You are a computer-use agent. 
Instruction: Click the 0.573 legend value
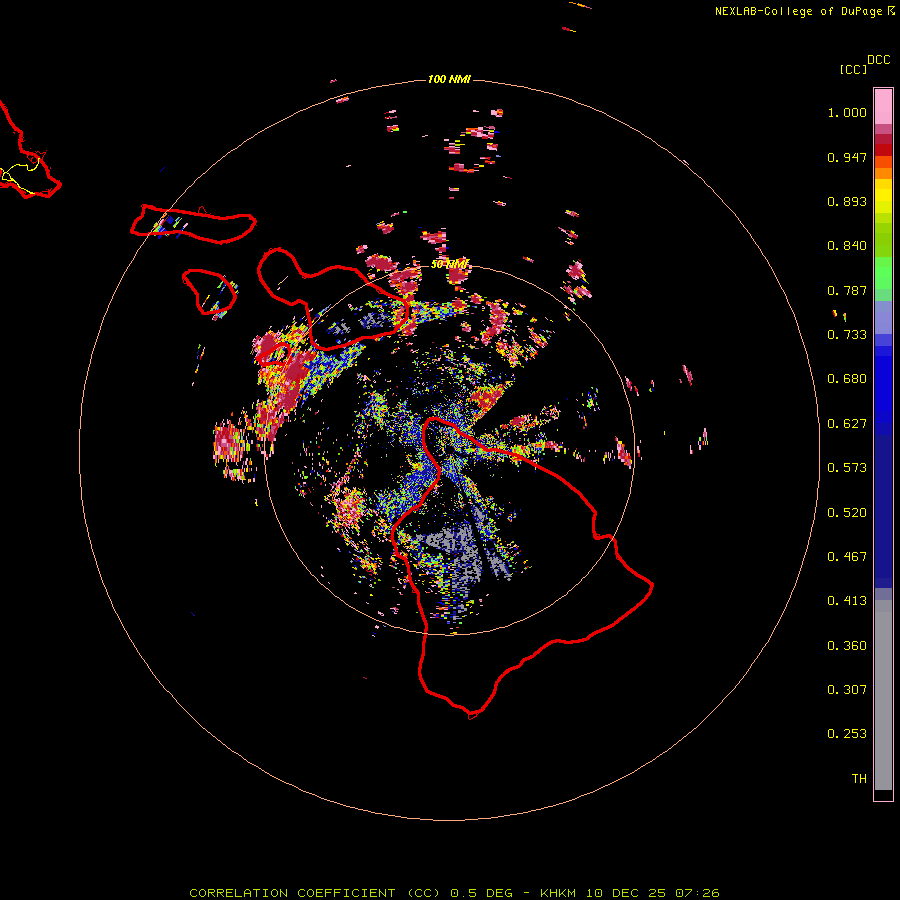pyautogui.click(x=847, y=468)
